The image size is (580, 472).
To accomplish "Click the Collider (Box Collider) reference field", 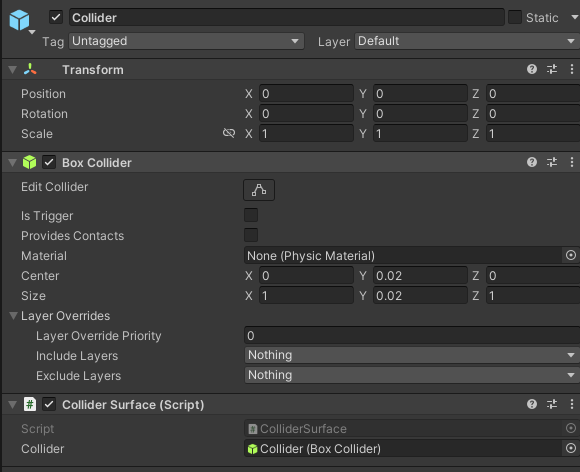I will point(403,449).
